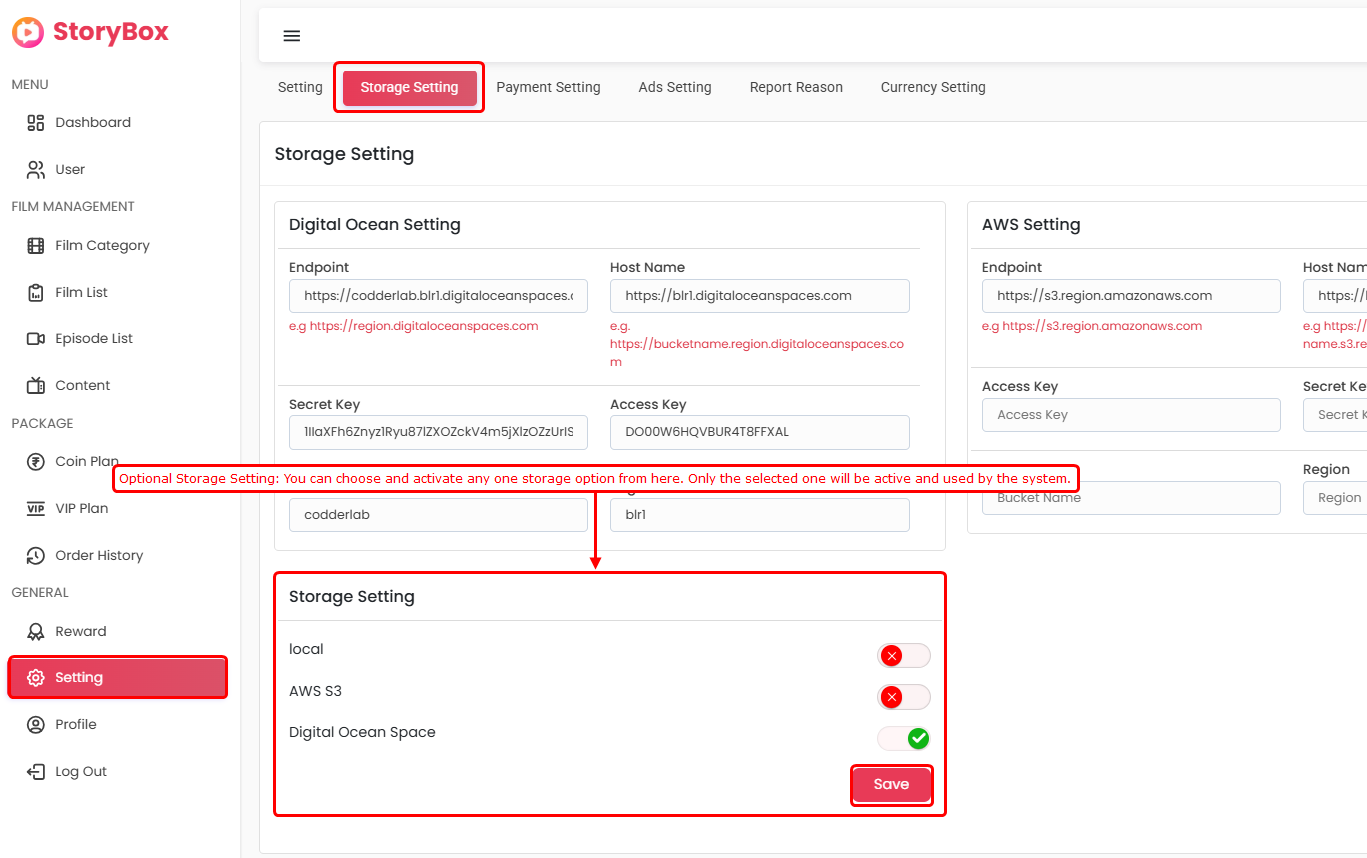This screenshot has width=1367, height=858.
Task: Click the hamburger menu icon
Action: 291,36
